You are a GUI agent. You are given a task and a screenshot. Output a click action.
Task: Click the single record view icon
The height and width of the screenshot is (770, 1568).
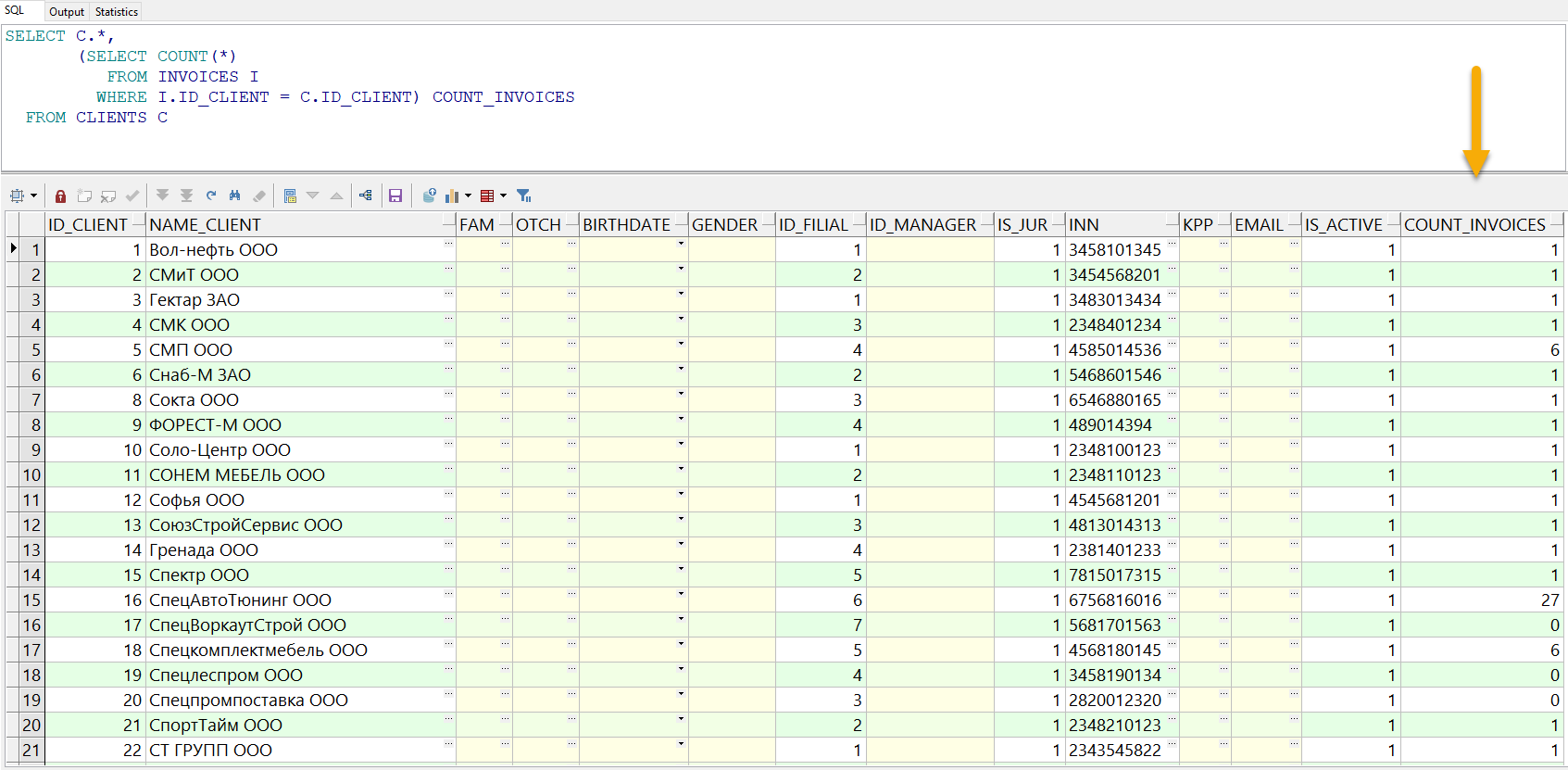290,196
